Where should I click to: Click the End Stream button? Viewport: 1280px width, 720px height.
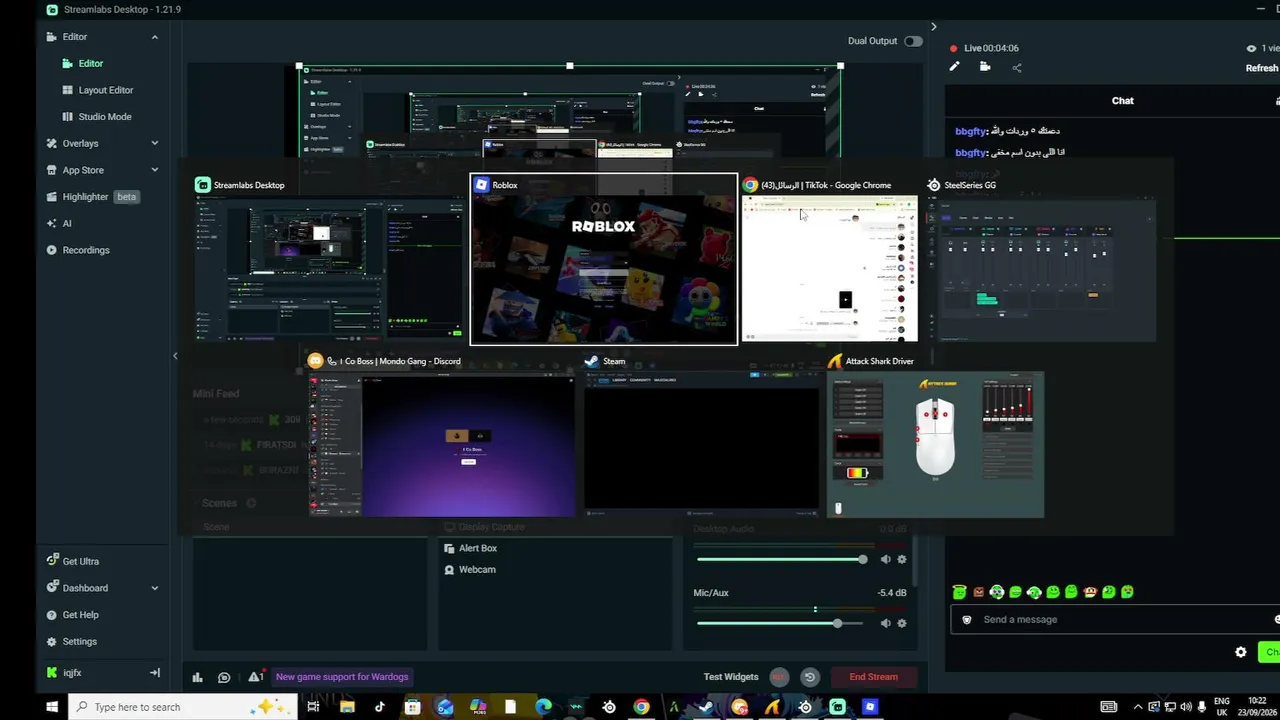pos(873,677)
